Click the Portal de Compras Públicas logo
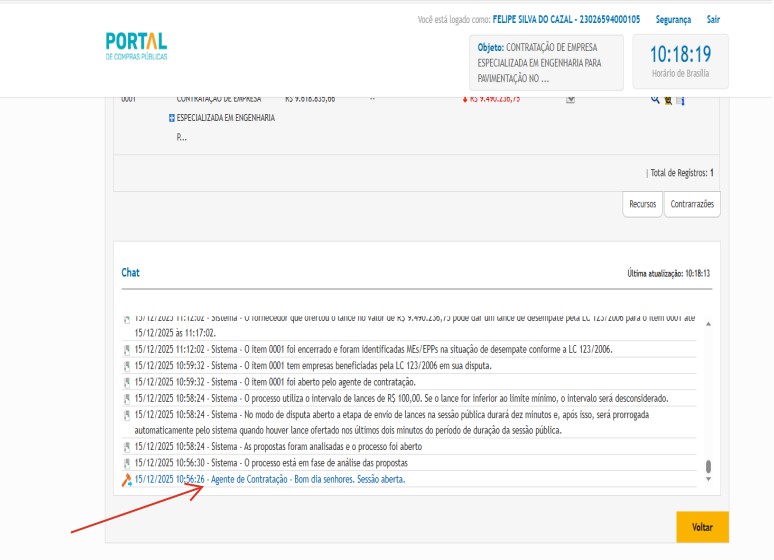 coord(136,45)
